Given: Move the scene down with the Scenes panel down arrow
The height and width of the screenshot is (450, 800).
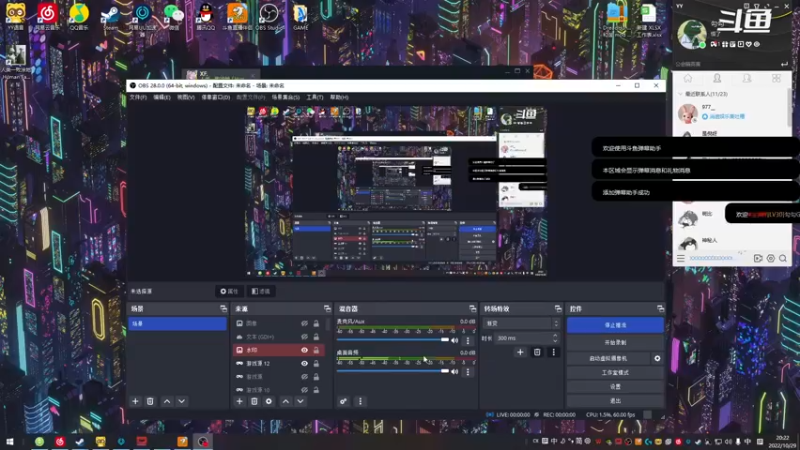Looking at the screenshot, I should point(182,402).
